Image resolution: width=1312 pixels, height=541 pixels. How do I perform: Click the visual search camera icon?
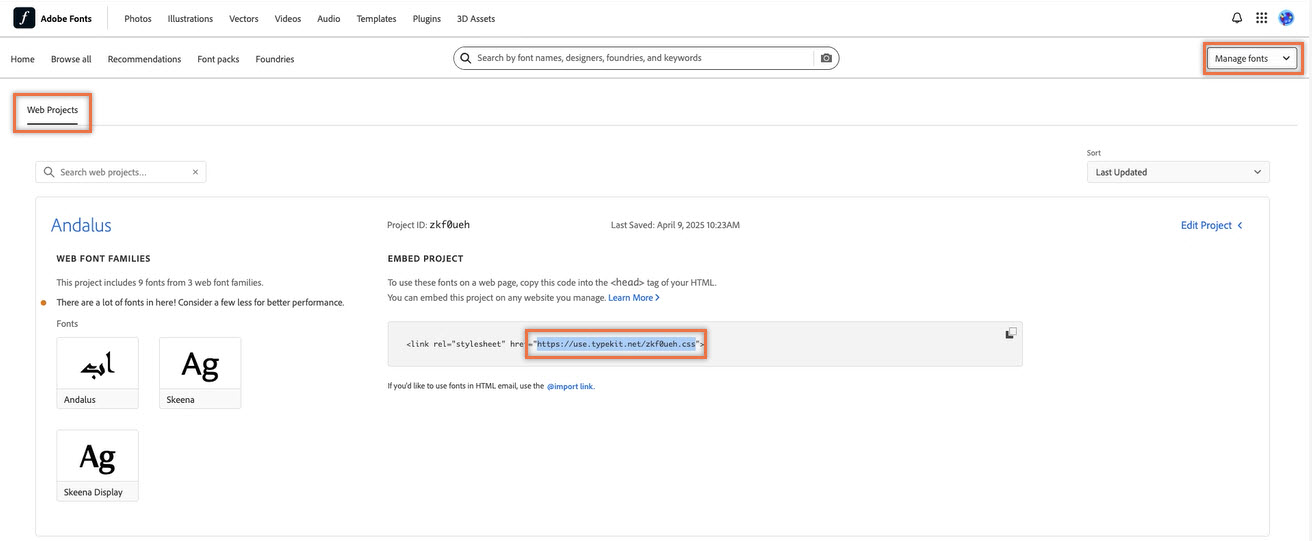826,58
